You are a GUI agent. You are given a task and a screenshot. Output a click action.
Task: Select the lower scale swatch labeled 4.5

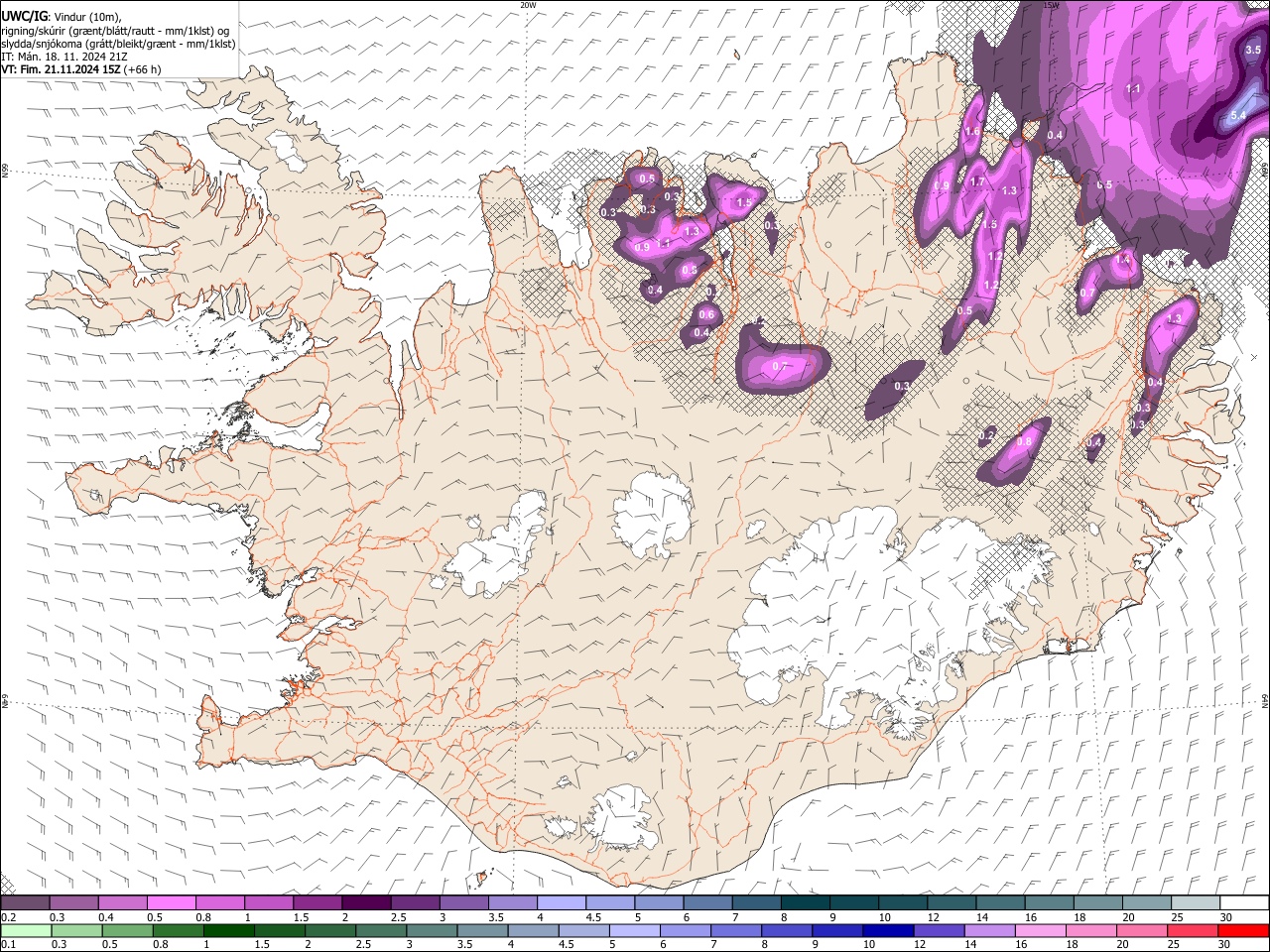point(582,930)
